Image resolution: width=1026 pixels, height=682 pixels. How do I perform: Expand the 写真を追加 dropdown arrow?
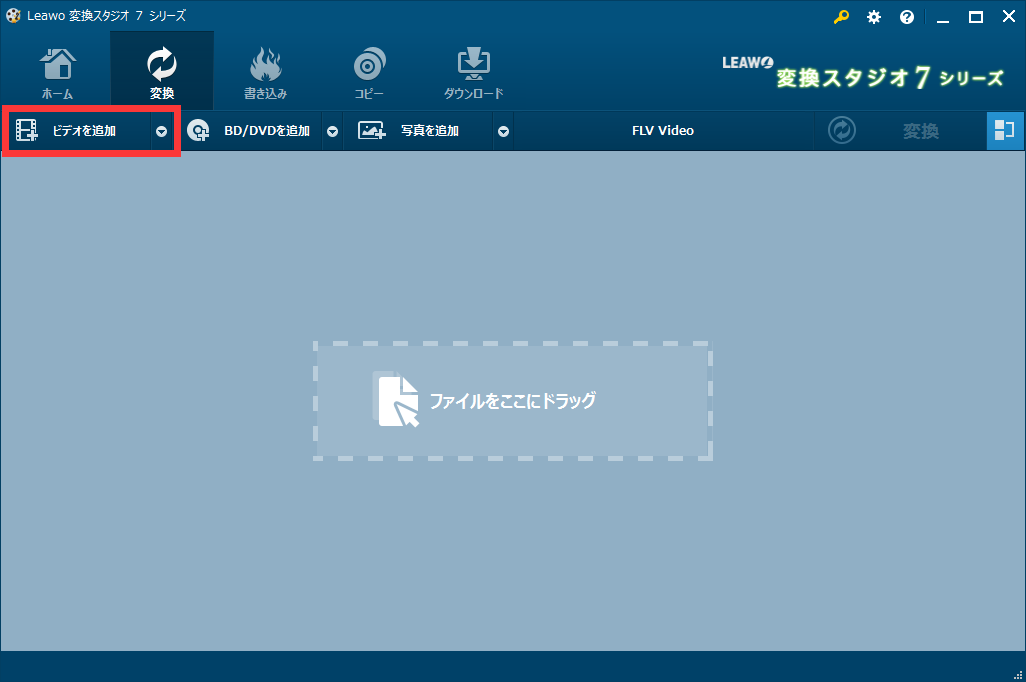(x=503, y=132)
